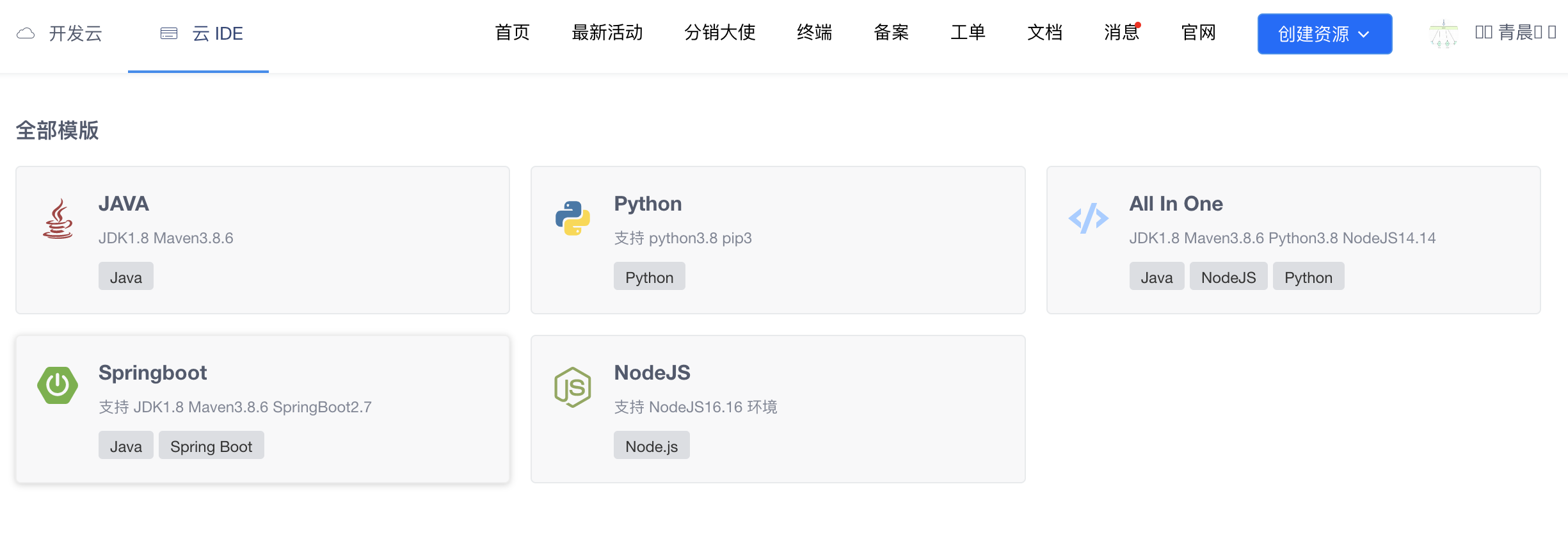Click the Java tag in All In One card
Screen dimensions: 1568x548
pos(1157,277)
